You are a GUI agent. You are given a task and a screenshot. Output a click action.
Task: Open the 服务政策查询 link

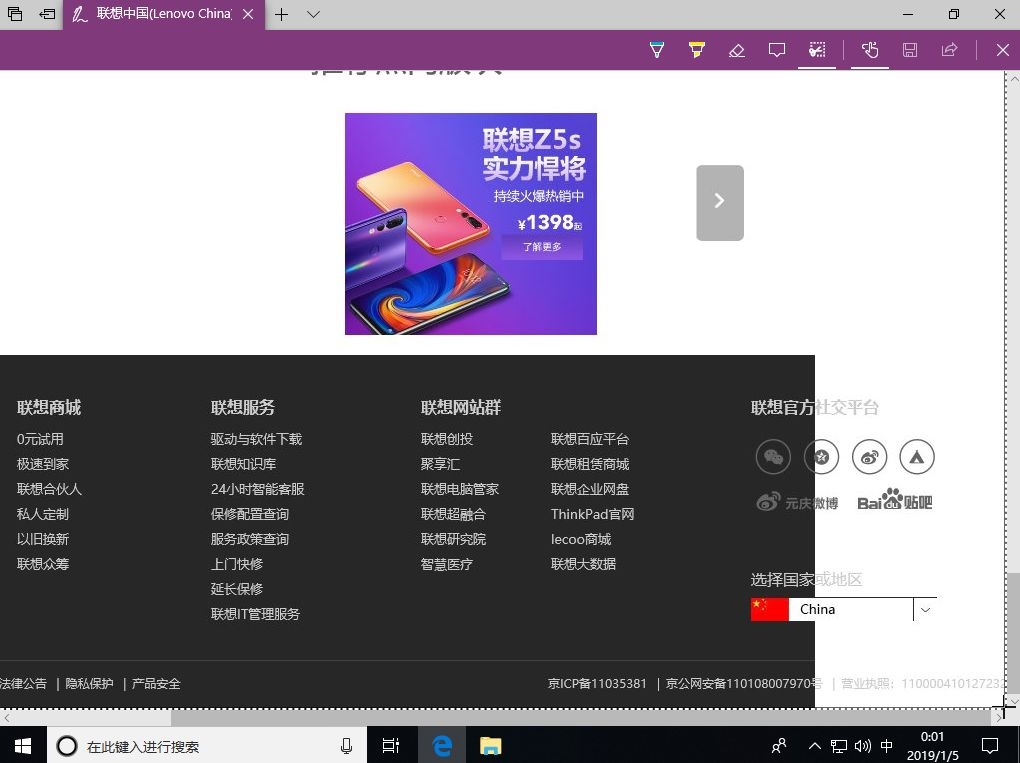click(250, 539)
